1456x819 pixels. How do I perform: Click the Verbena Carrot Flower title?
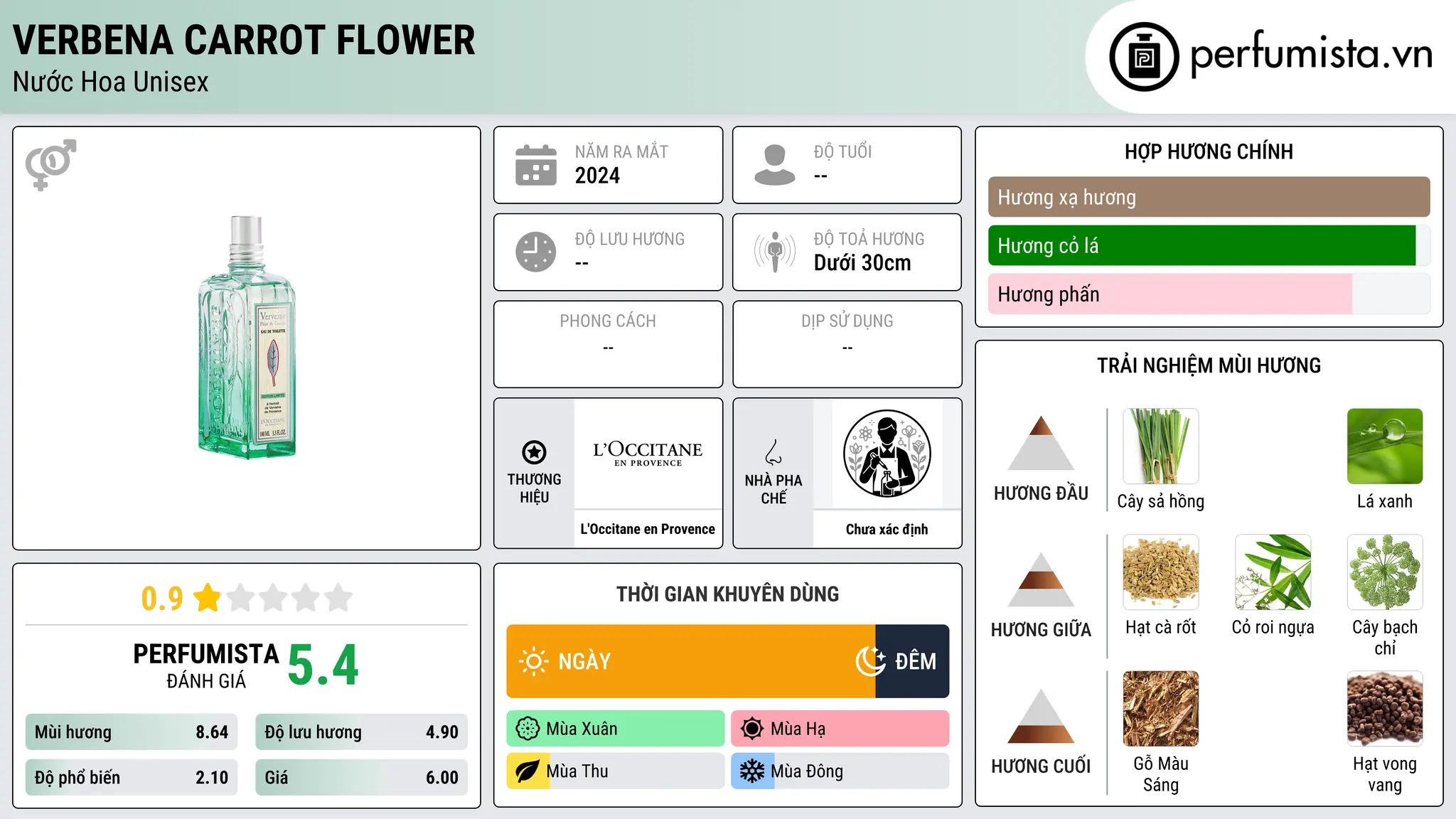(244, 40)
